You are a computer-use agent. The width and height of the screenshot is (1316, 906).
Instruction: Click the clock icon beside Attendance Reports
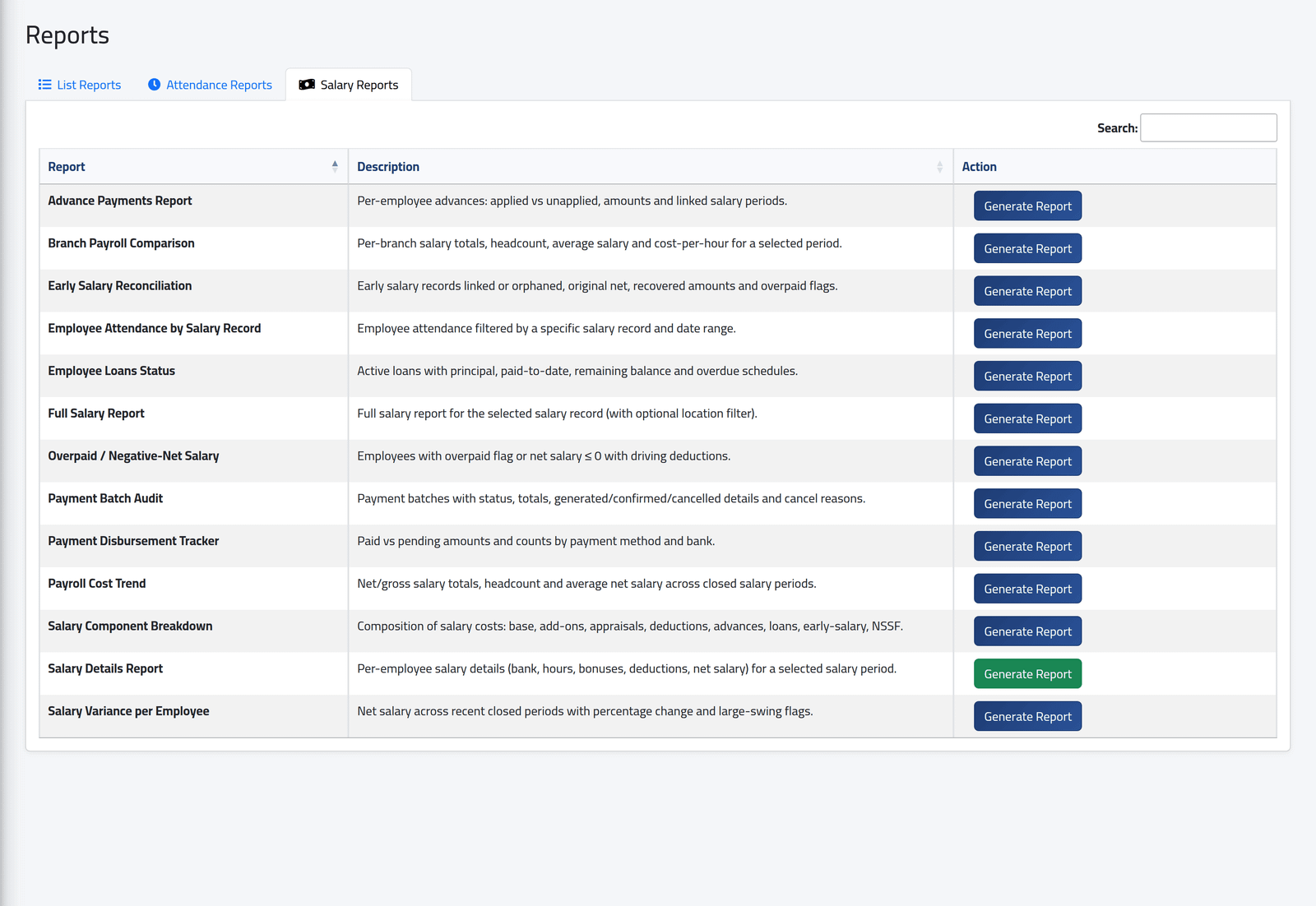coord(154,85)
